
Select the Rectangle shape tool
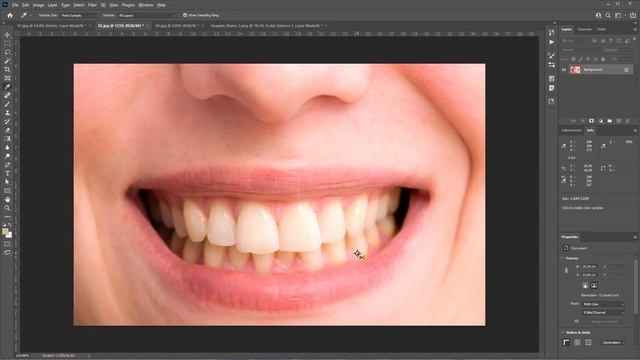pyautogui.click(x=7, y=191)
